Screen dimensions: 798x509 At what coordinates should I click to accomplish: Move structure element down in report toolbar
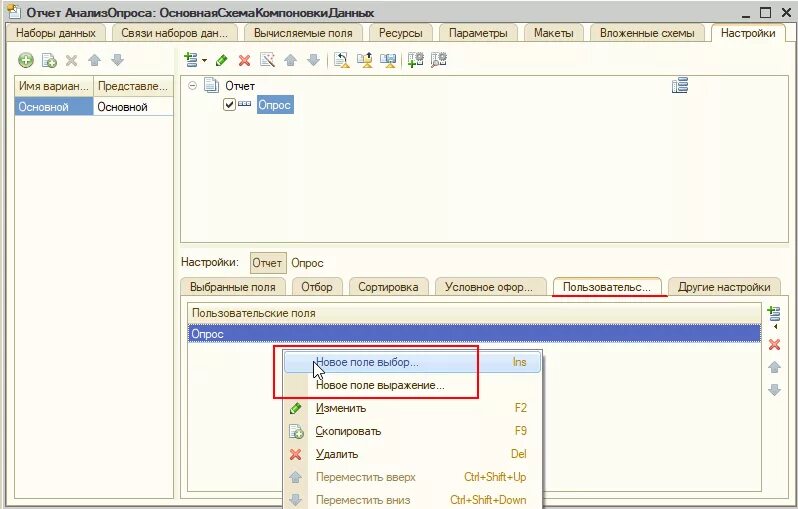click(x=314, y=60)
